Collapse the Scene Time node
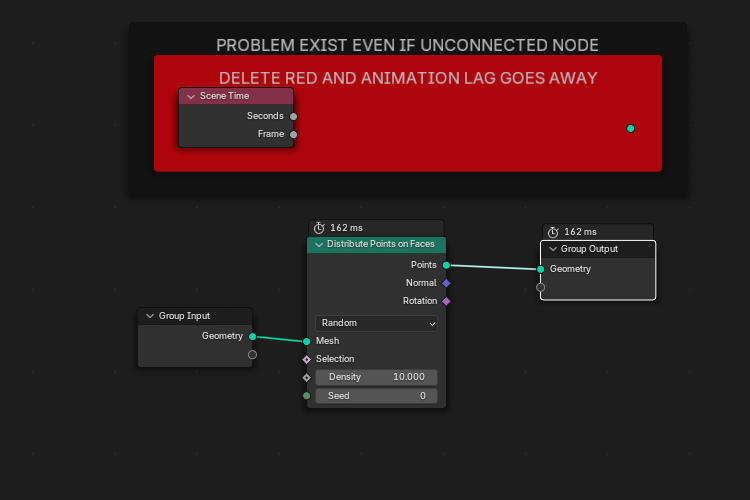The image size is (750, 500). 190,96
